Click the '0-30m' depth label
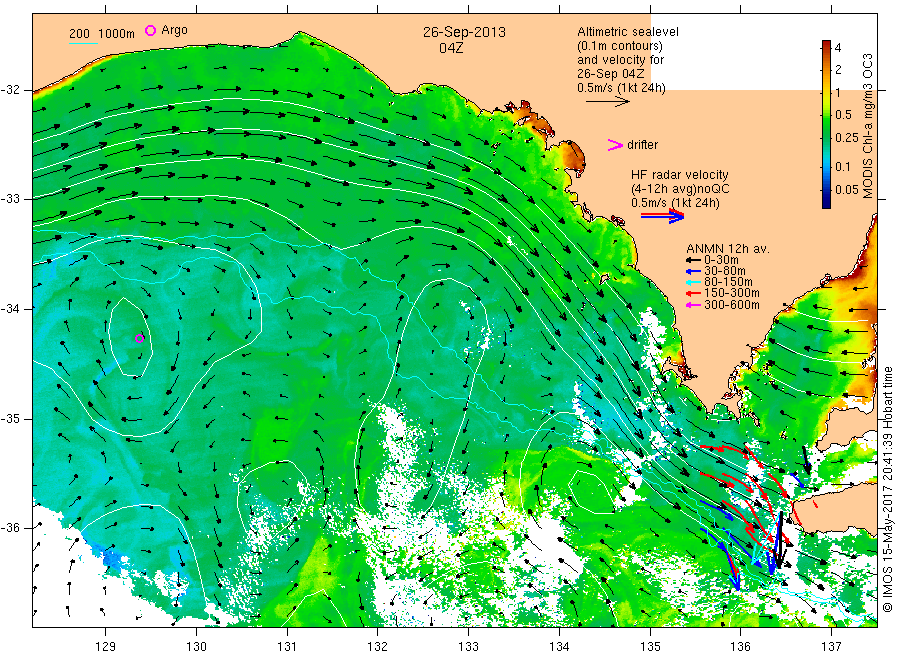Screen dimensions: 900x660 (x=721, y=260)
